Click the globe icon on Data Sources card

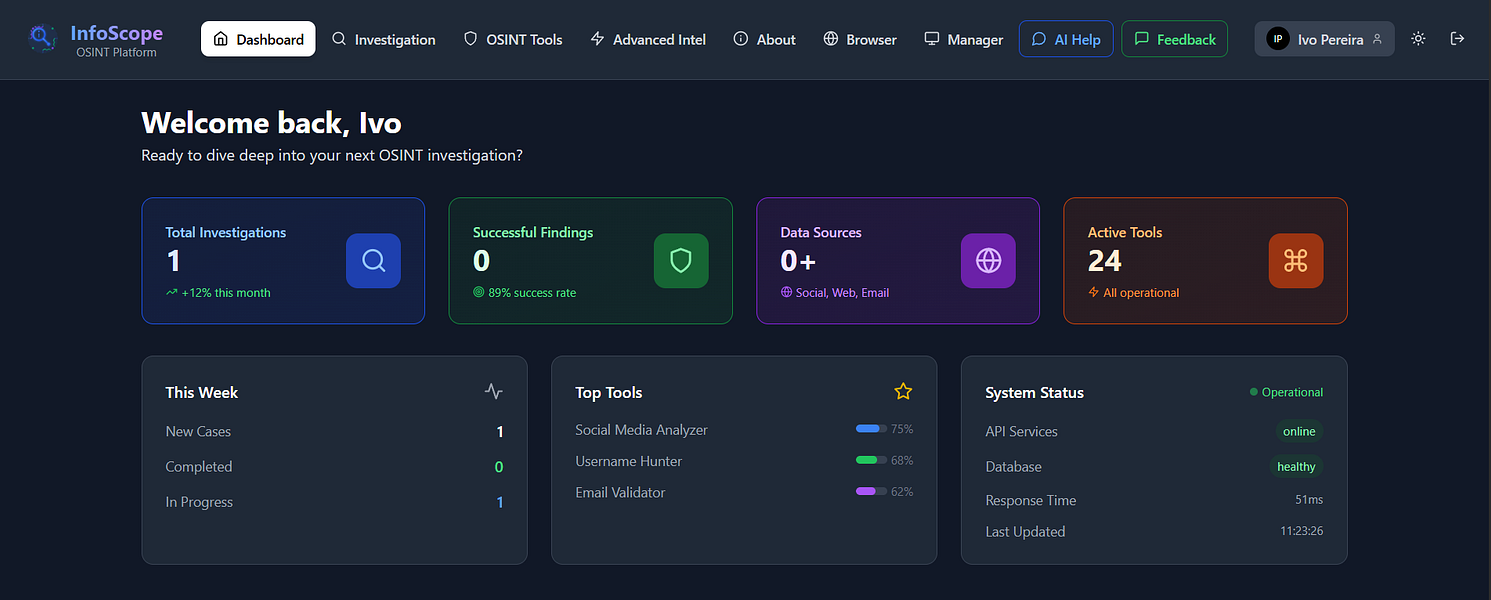[x=988, y=260]
